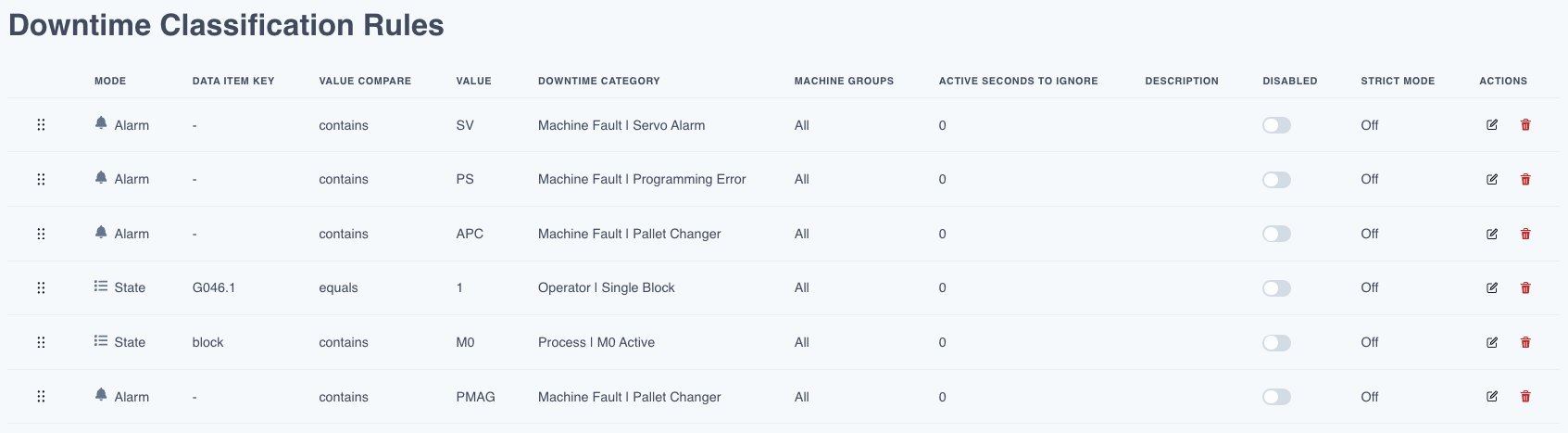
Task: Click the "Process | M0 Active" category cell
Action: [x=596, y=342]
